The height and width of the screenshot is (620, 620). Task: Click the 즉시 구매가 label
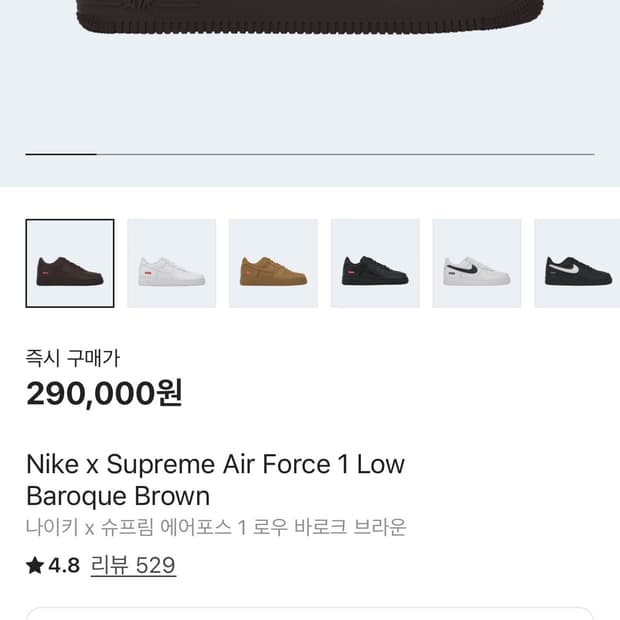click(73, 358)
